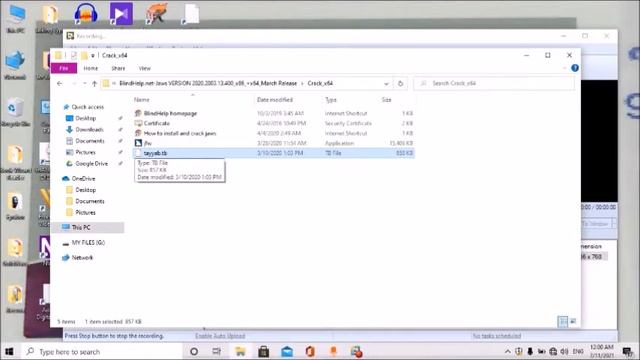Open the Share ribbon tab

pyautogui.click(x=118, y=68)
